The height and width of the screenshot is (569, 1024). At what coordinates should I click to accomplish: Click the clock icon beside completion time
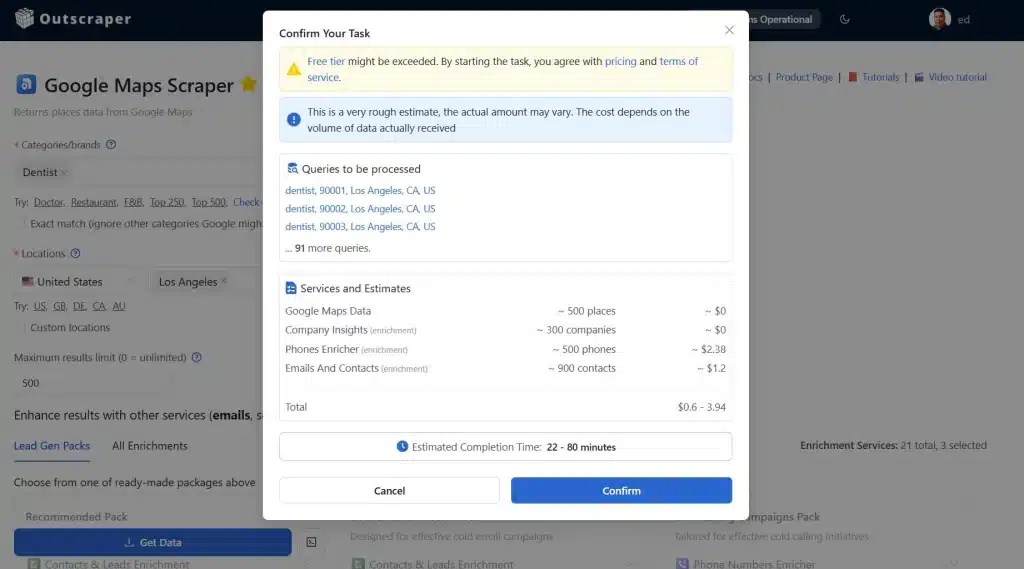click(x=402, y=446)
